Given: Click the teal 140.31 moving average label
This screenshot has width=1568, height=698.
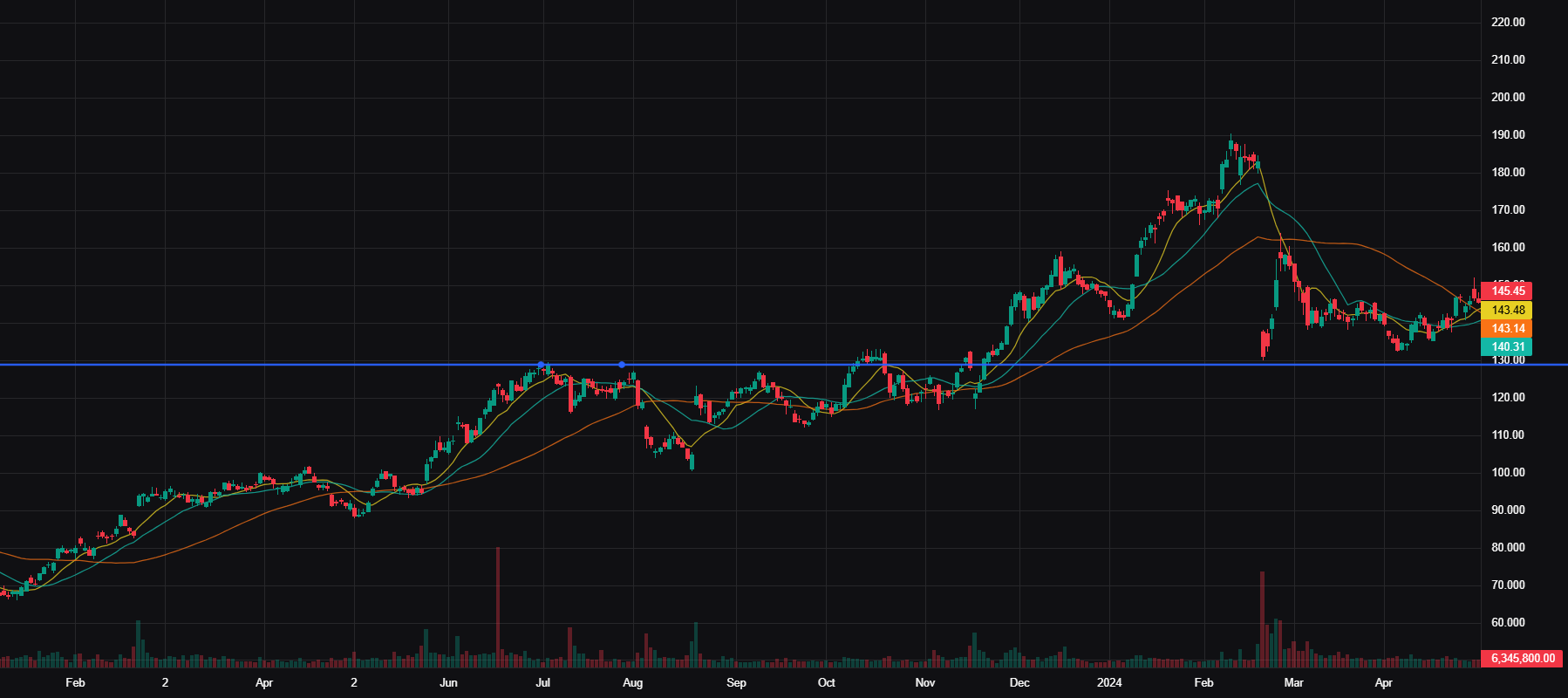Looking at the screenshot, I should point(1507,346).
